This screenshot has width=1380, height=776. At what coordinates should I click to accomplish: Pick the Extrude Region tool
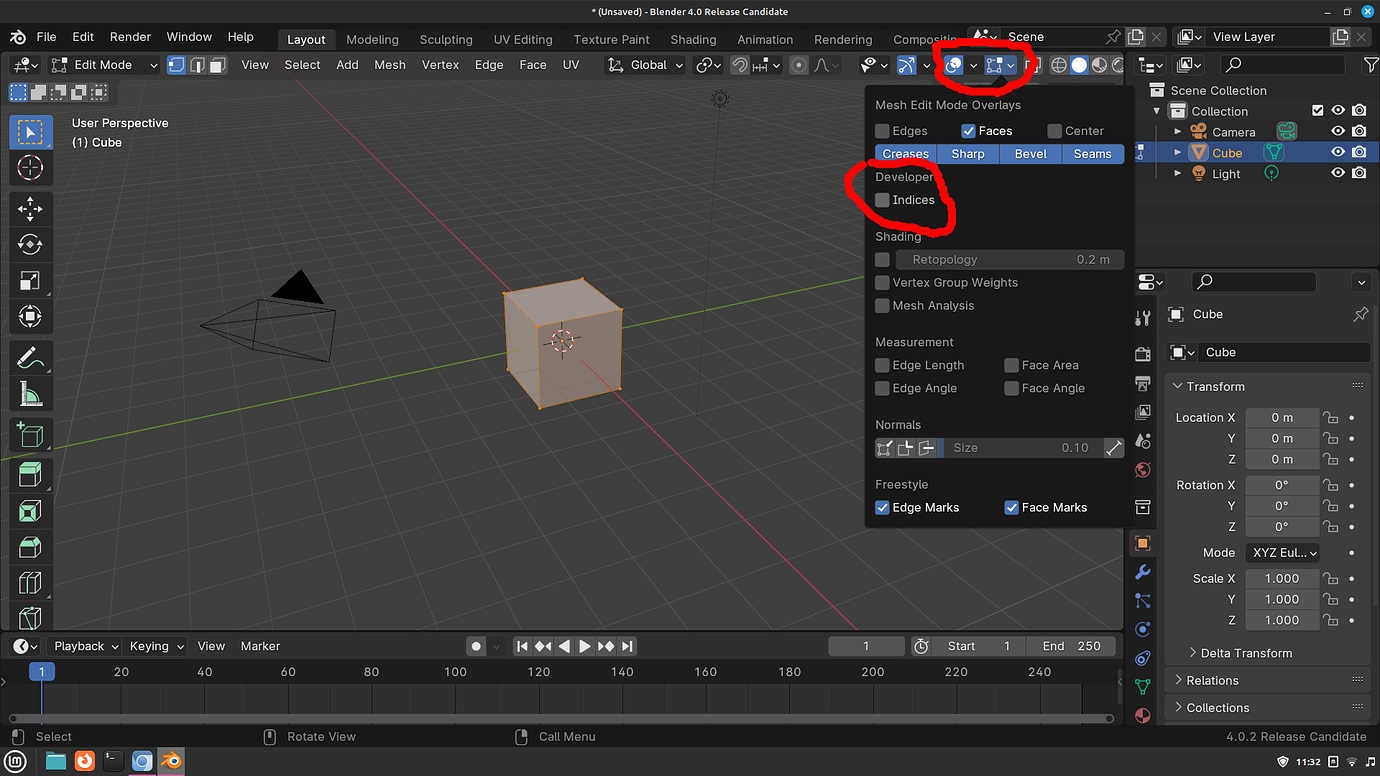click(30, 475)
